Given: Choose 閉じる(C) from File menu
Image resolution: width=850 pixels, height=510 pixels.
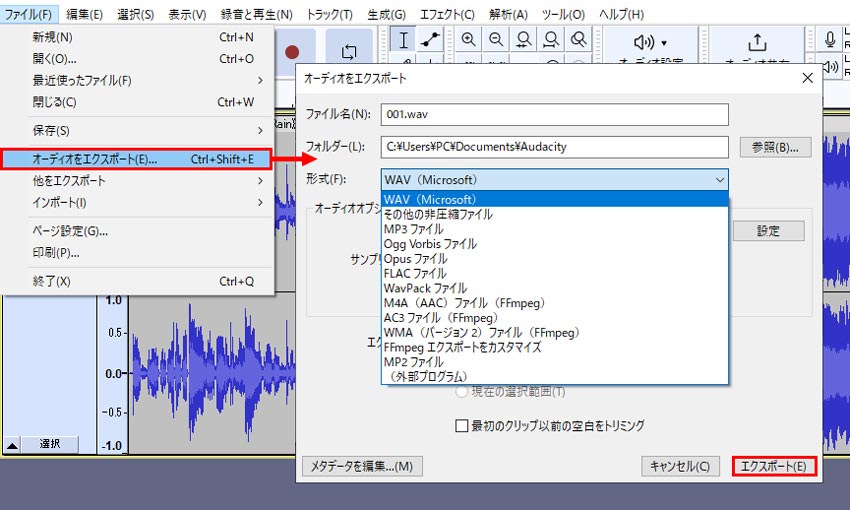Looking at the screenshot, I should coord(137,102).
